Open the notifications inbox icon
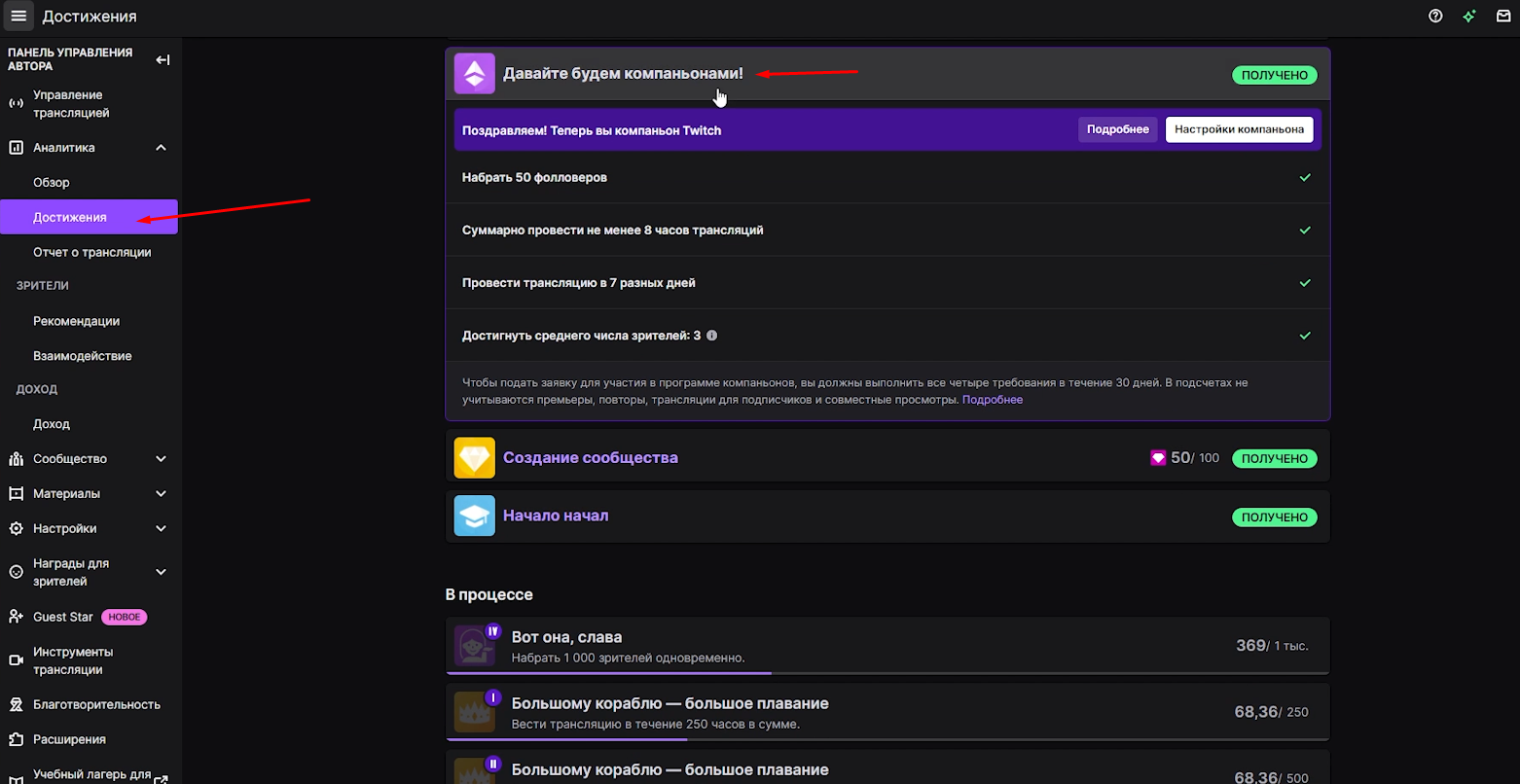This screenshot has width=1520, height=784. 1503,16
